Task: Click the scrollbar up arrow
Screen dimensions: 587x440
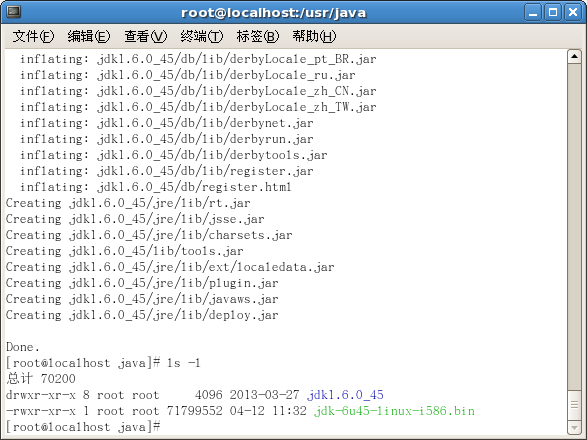Action: click(x=574, y=57)
